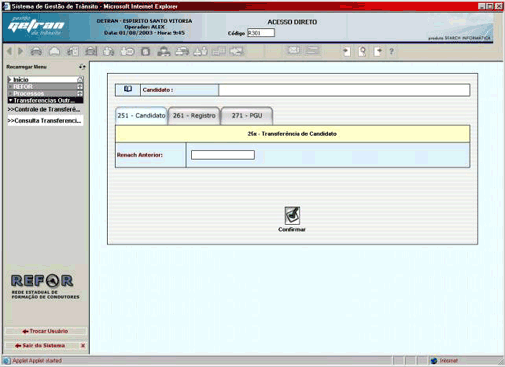
Task: Collapse the Transferencias Outr... menu triangle
Action: click(10, 100)
